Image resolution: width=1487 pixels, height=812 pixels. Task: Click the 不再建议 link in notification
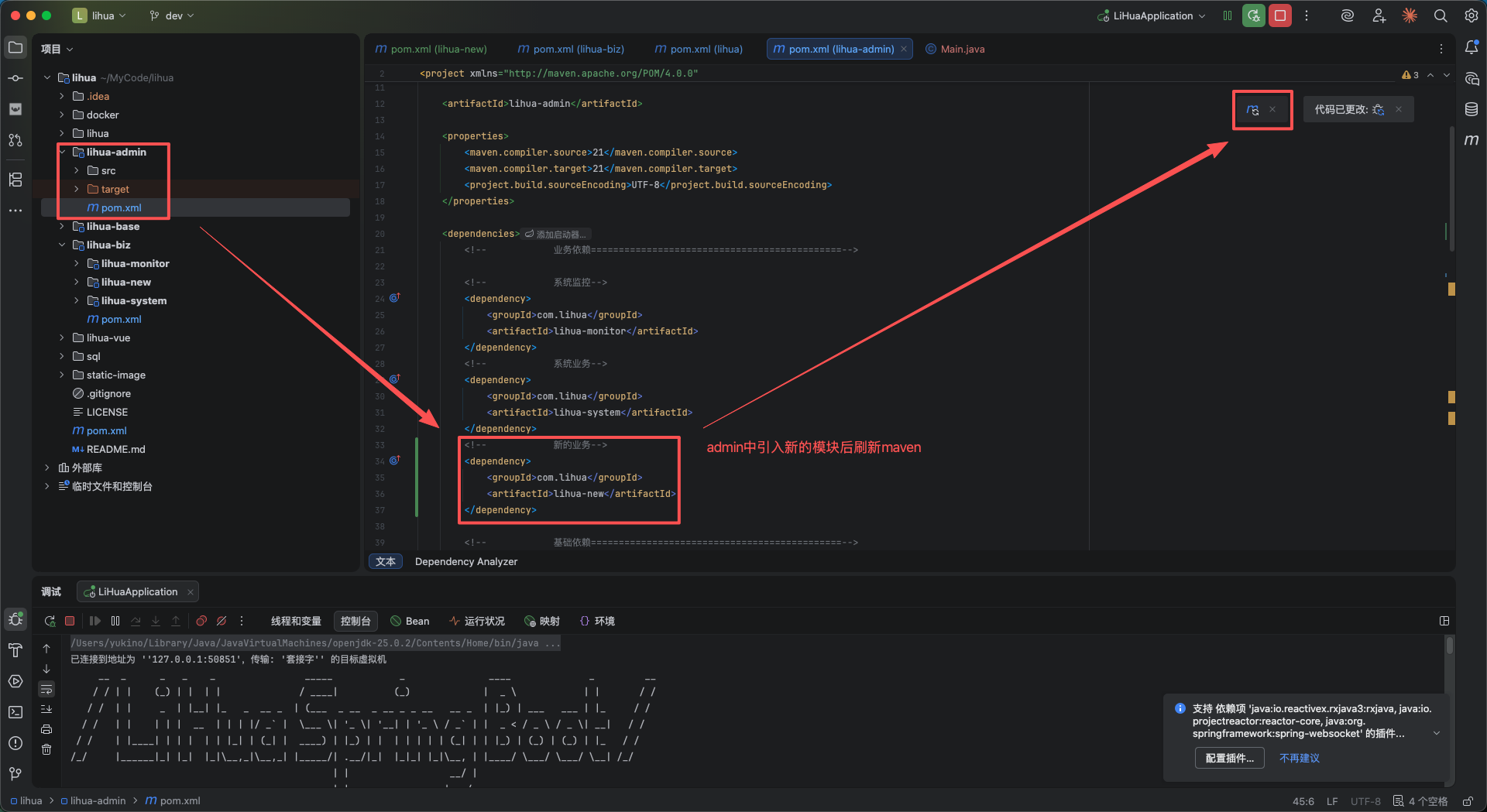click(x=1299, y=758)
